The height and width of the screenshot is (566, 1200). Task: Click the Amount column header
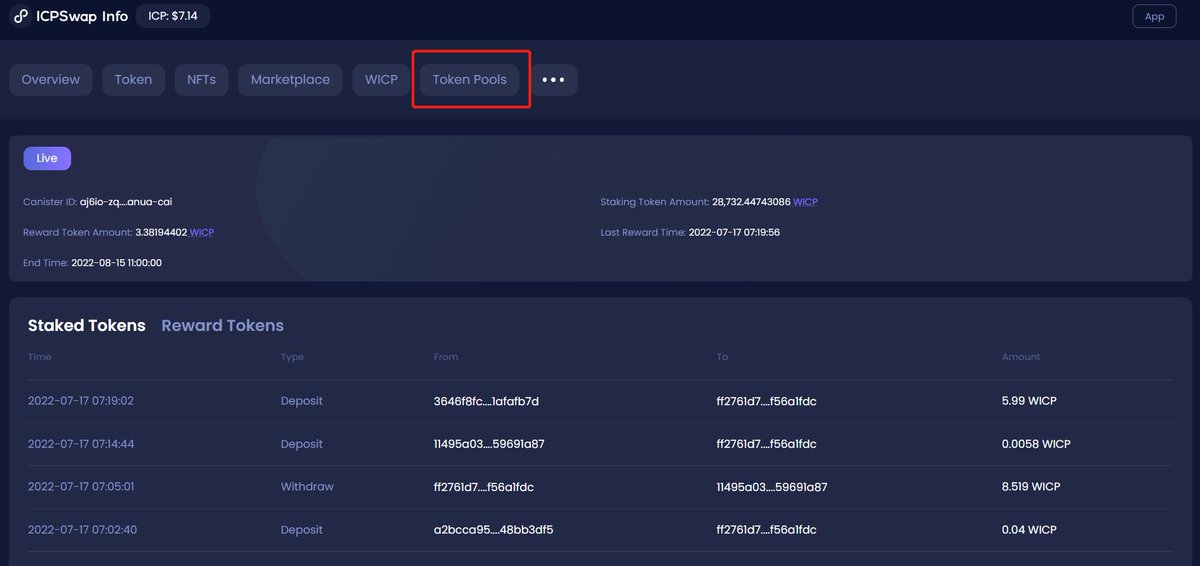1021,357
